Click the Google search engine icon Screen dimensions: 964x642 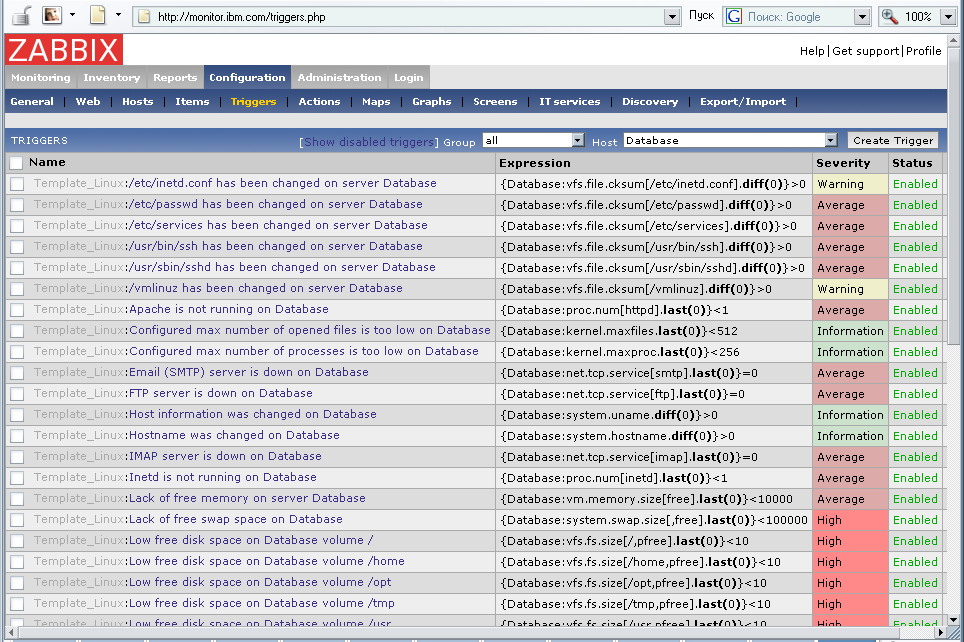[734, 16]
